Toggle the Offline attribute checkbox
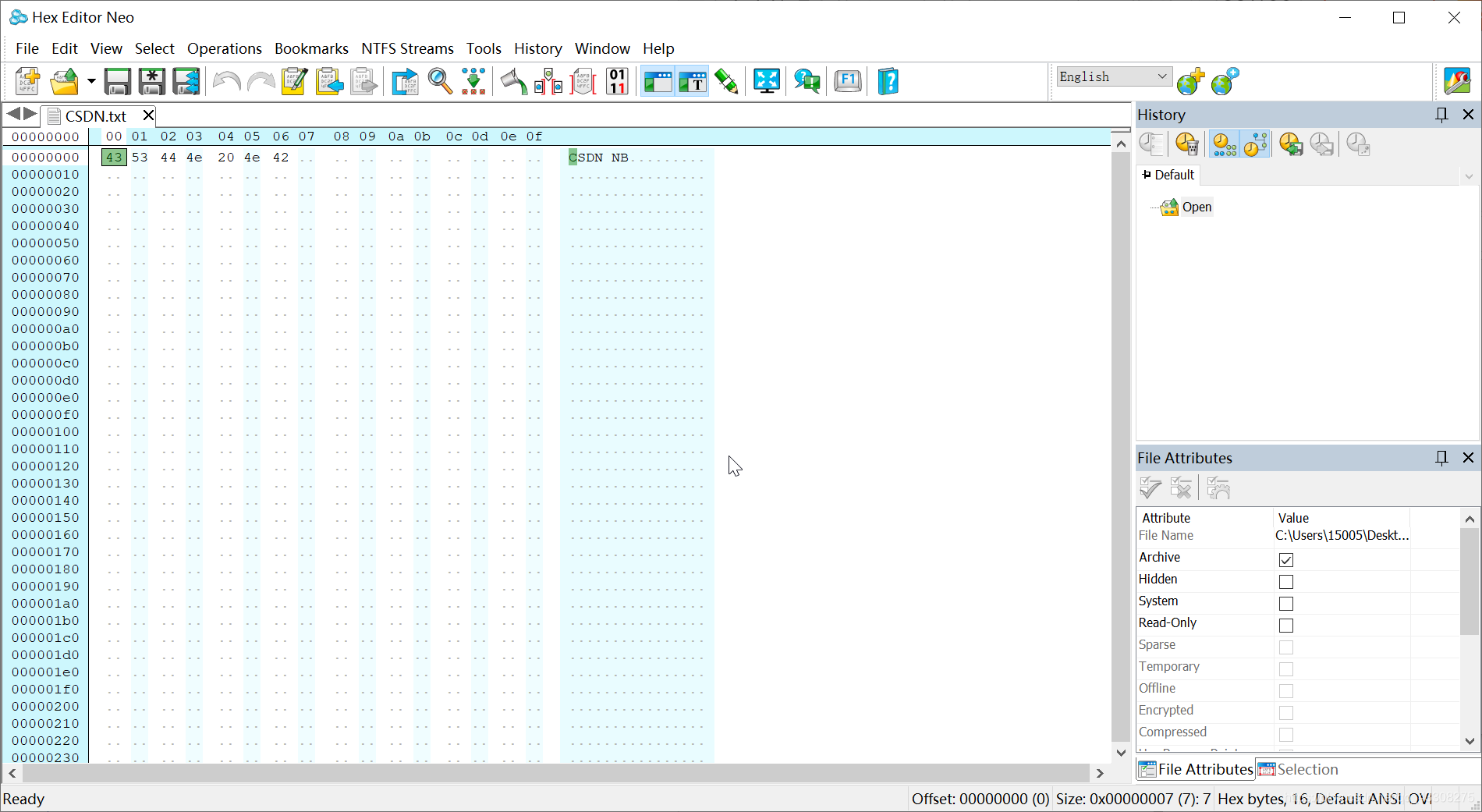Viewport: 1482px width, 812px height. click(x=1286, y=690)
